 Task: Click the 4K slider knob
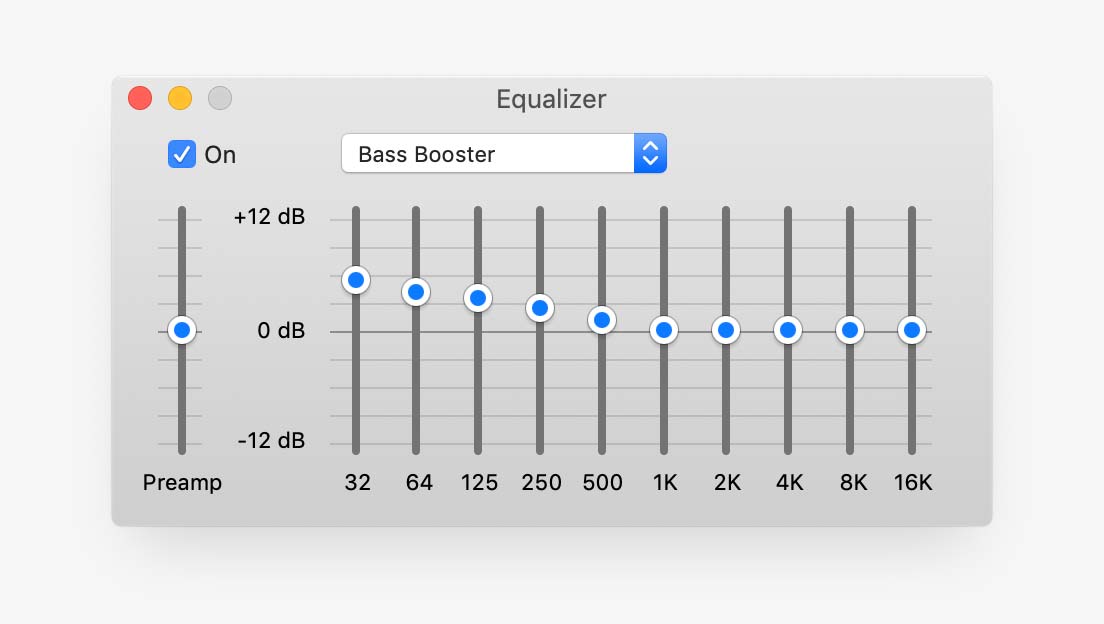[x=788, y=330]
